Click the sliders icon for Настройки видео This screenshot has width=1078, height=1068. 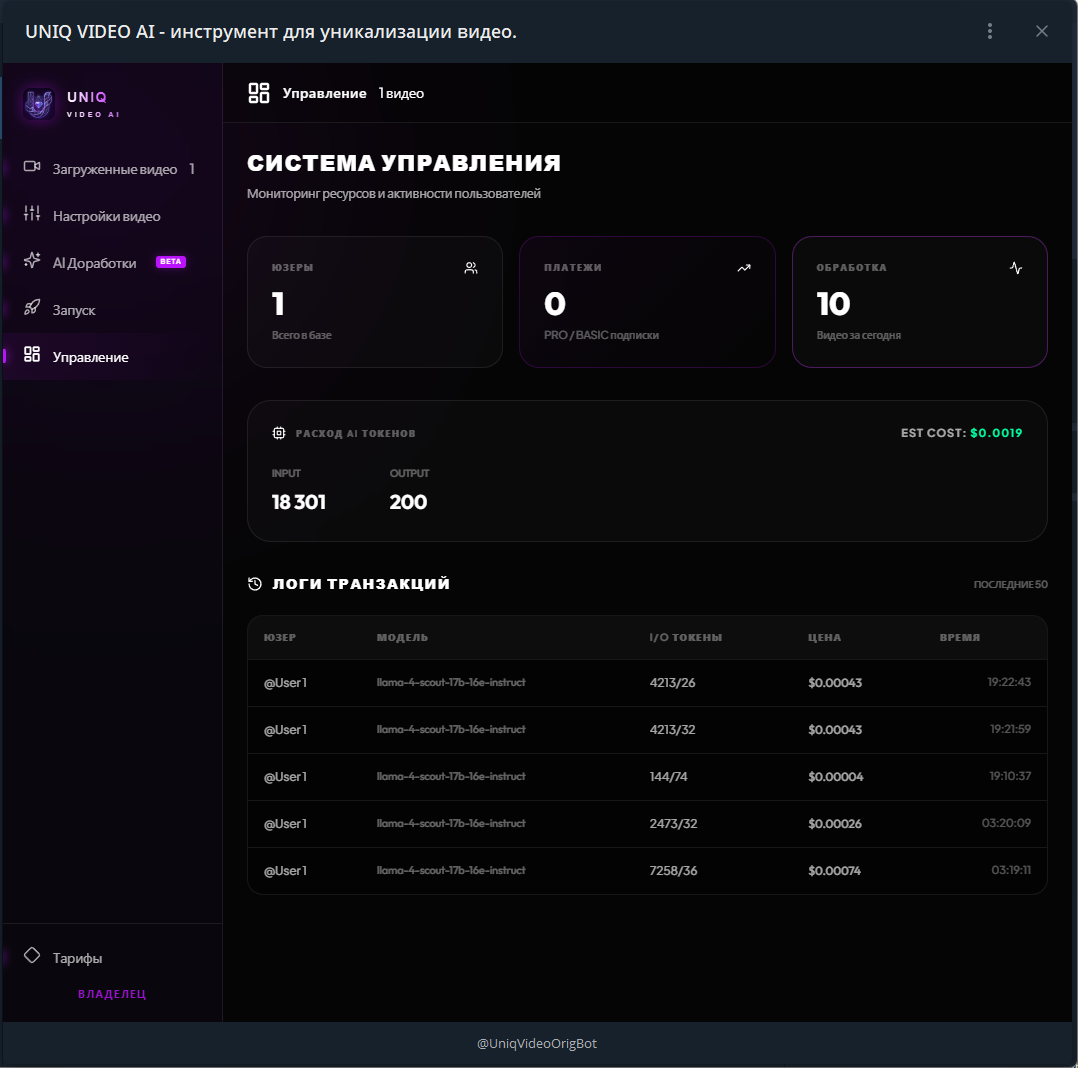click(32, 214)
